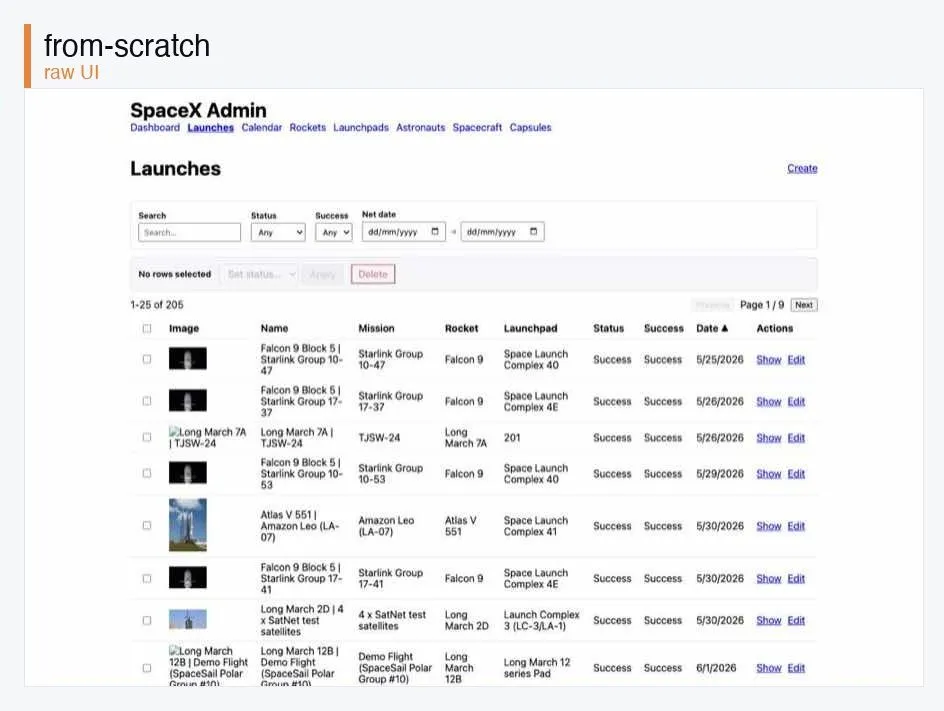Select the Starlink Group 17-37 row checkbox
This screenshot has width=944, height=711.
147,401
